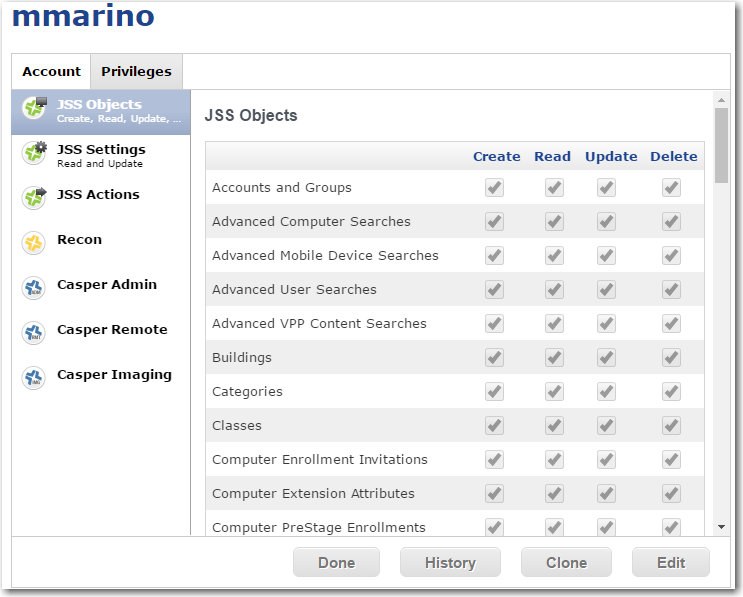Toggle Delete checkbox for Computer Enrollment Invitations
743x597 pixels.
coord(671,460)
